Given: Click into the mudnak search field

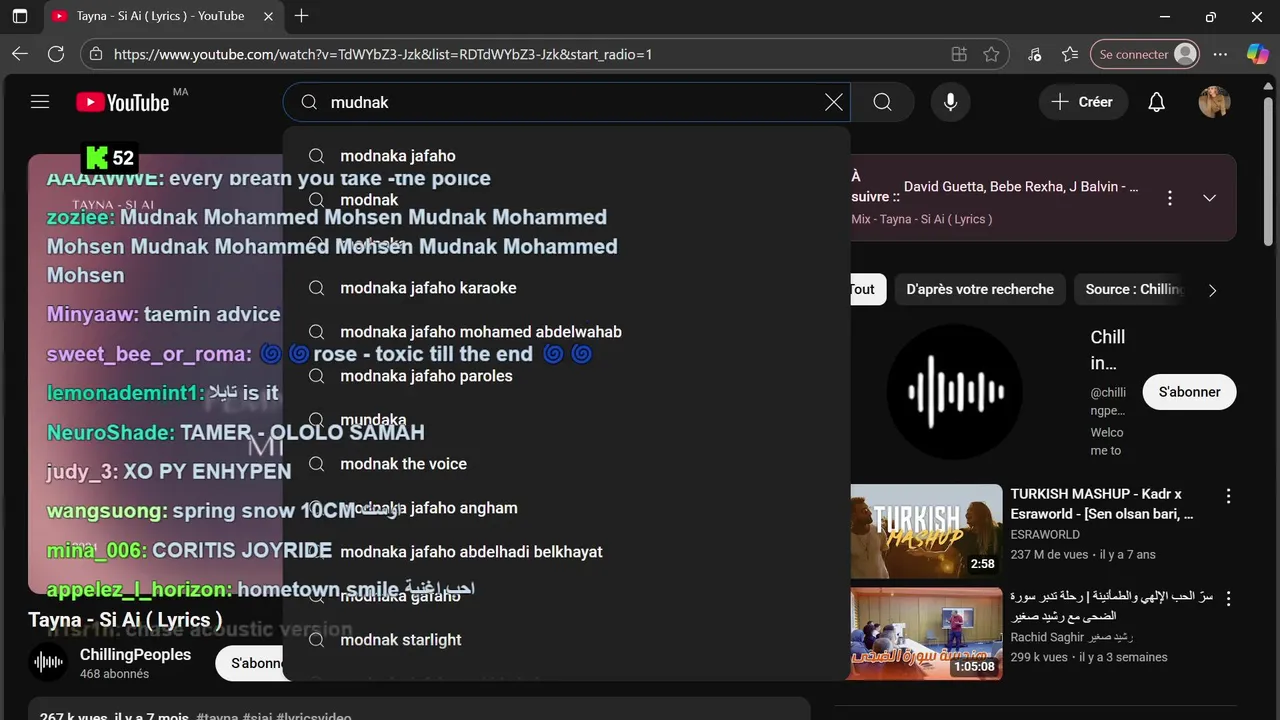Looking at the screenshot, I should coord(566,102).
